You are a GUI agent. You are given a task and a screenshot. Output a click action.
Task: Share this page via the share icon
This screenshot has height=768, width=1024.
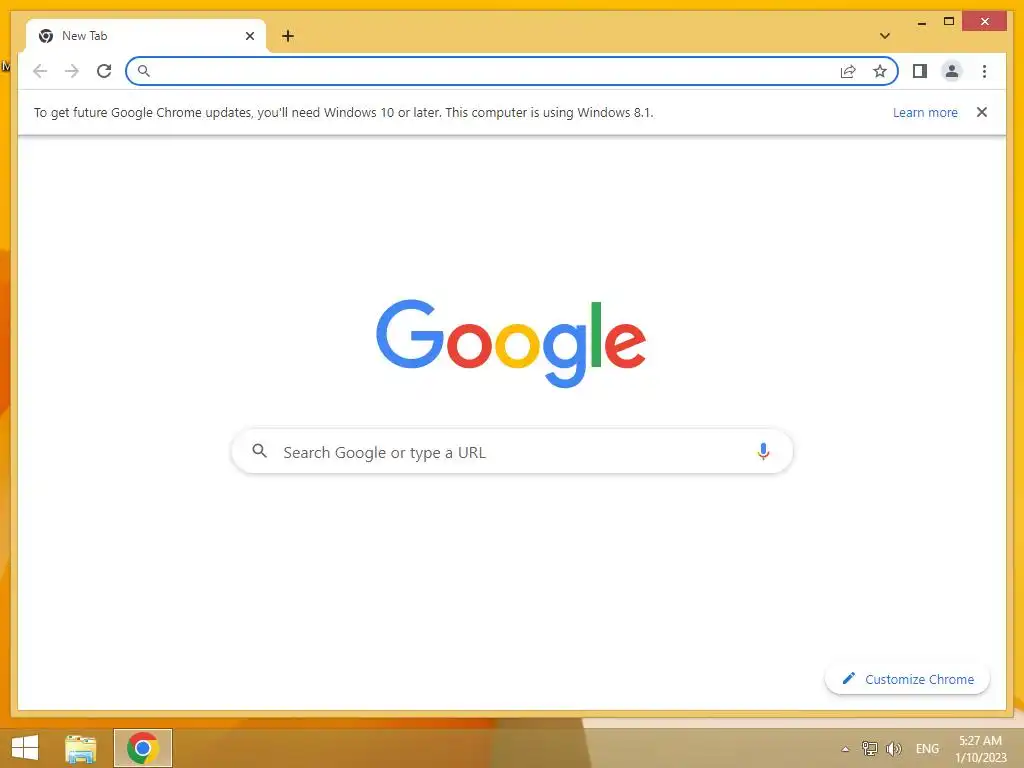point(848,71)
